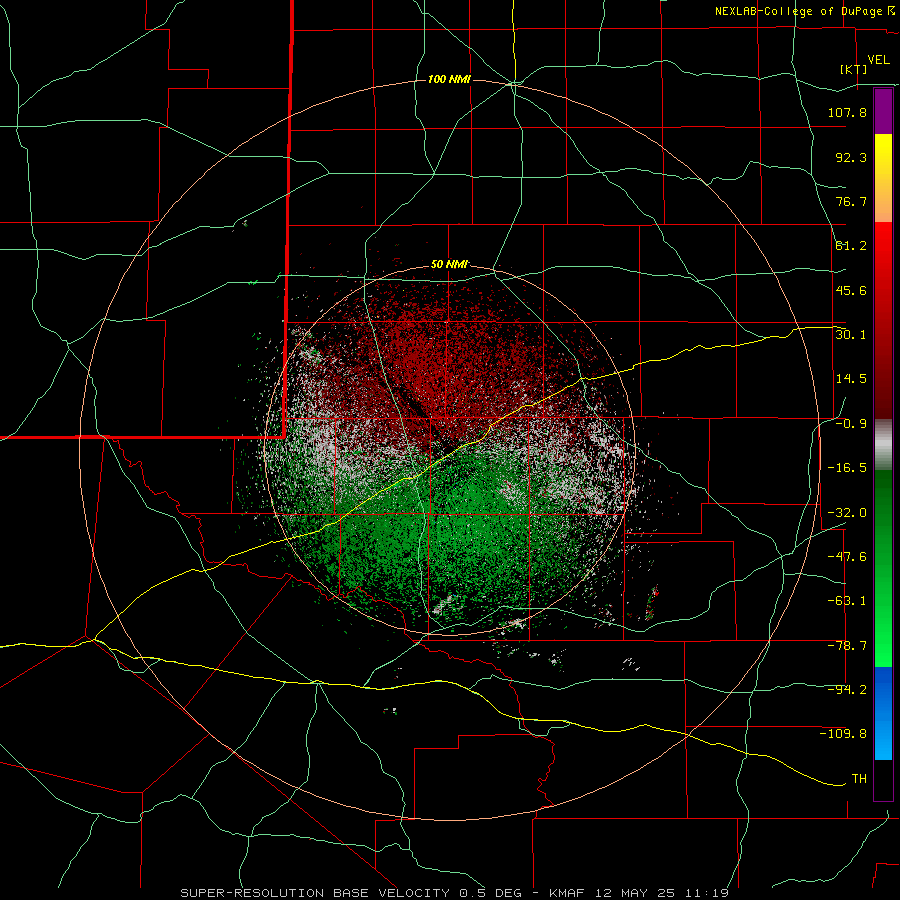
Task: Click the 100 NMI range ring label
Action: 449,79
